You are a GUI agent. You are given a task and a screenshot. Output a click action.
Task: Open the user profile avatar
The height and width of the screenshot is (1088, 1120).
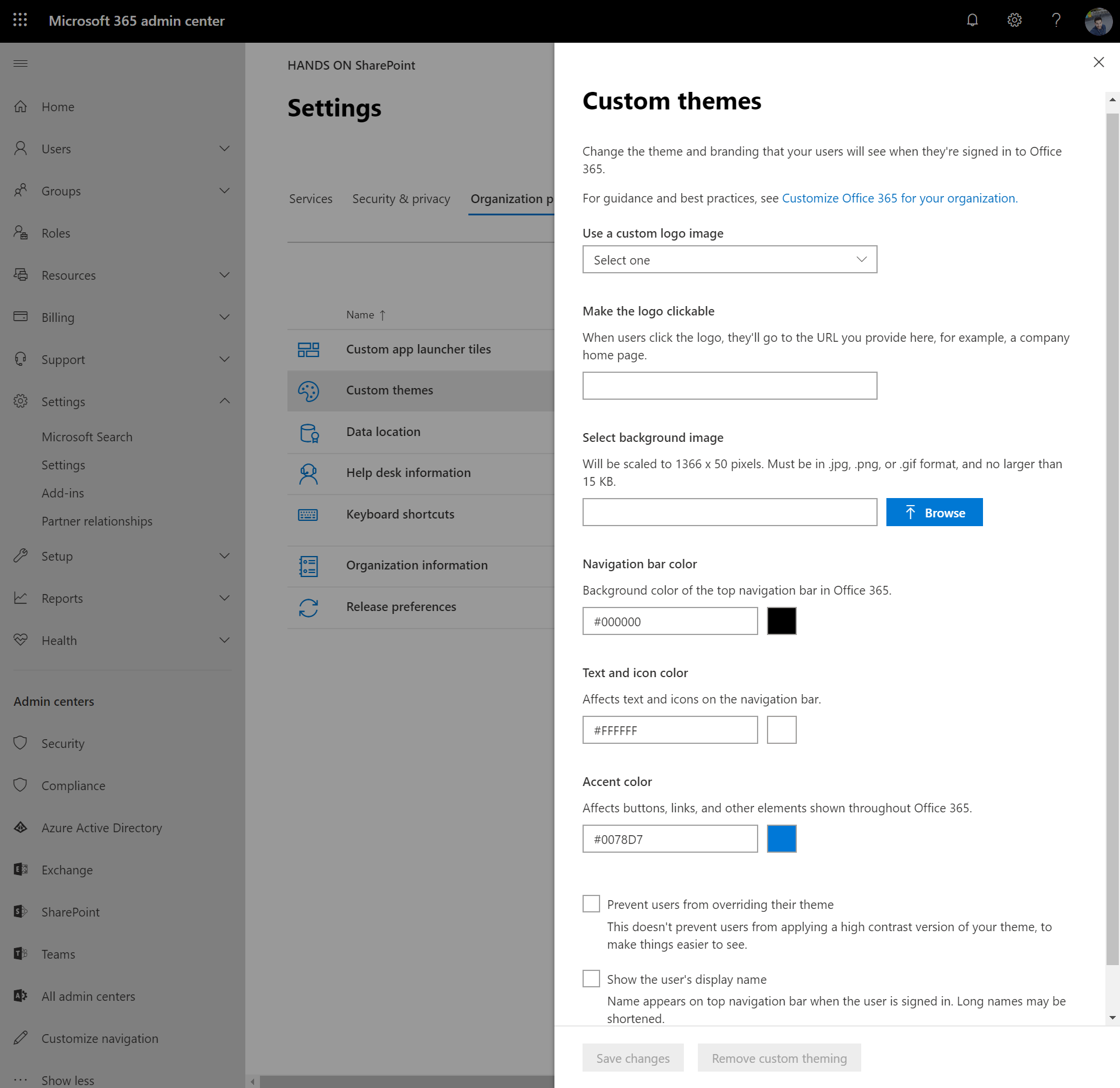tap(1098, 22)
